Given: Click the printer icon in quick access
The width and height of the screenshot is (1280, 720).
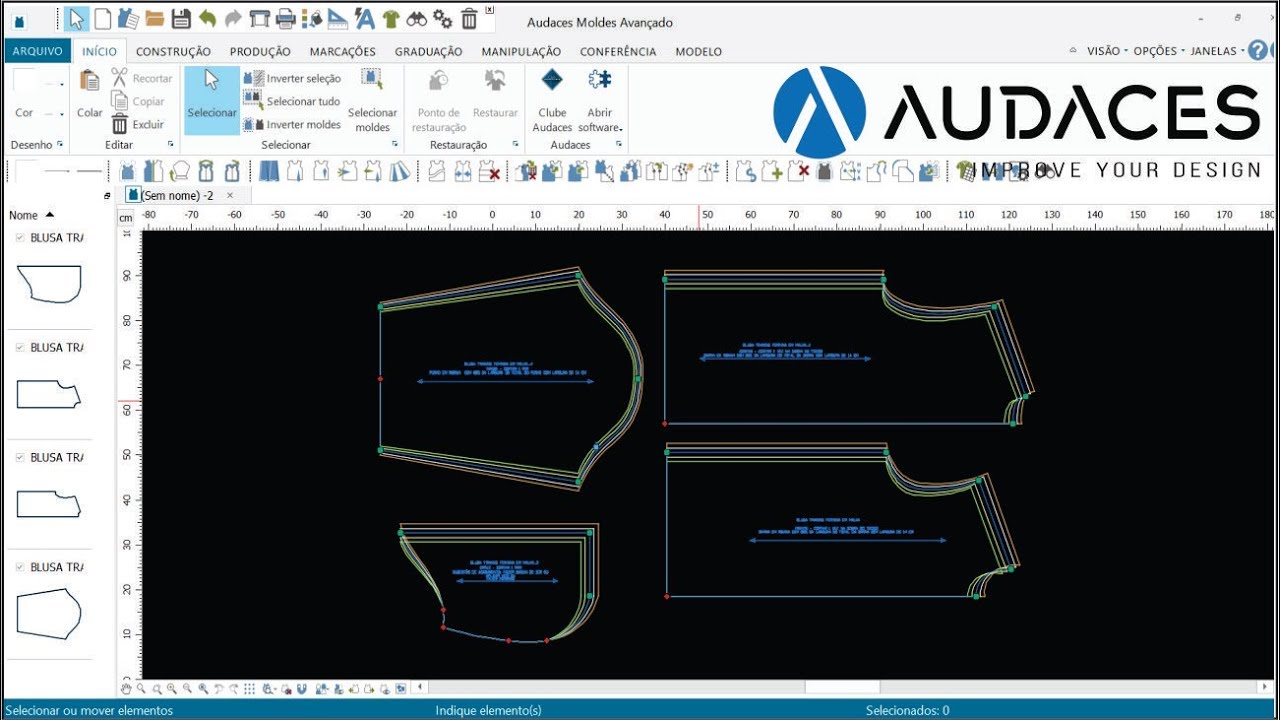Looking at the screenshot, I should (285, 18).
